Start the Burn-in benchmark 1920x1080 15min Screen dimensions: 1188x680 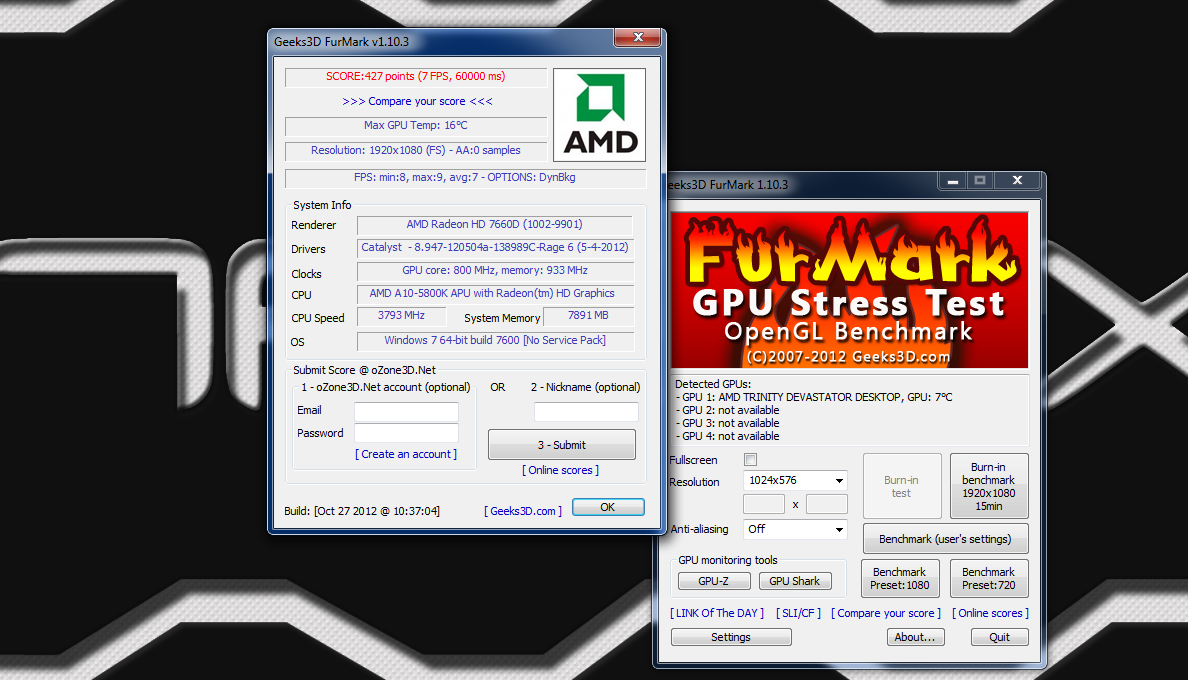(989, 486)
